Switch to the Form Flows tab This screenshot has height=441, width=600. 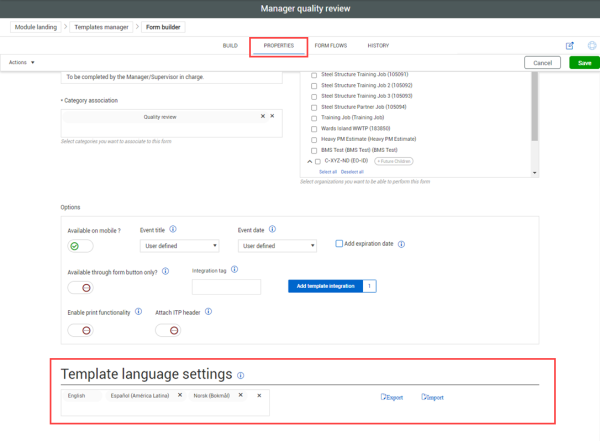[330, 45]
